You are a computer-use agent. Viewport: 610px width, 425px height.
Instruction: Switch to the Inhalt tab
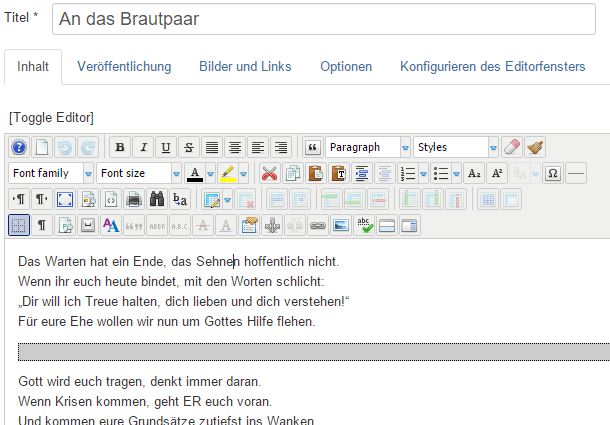point(33,67)
